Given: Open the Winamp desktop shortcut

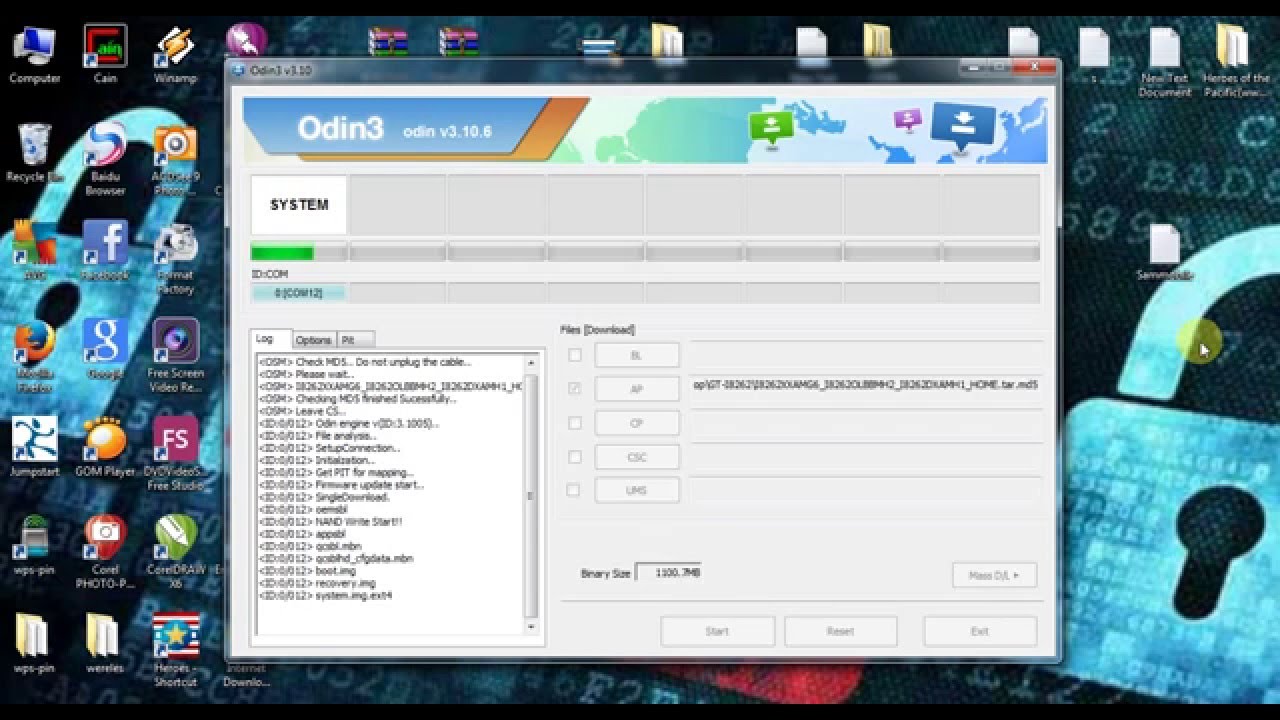Looking at the screenshot, I should tap(175, 54).
